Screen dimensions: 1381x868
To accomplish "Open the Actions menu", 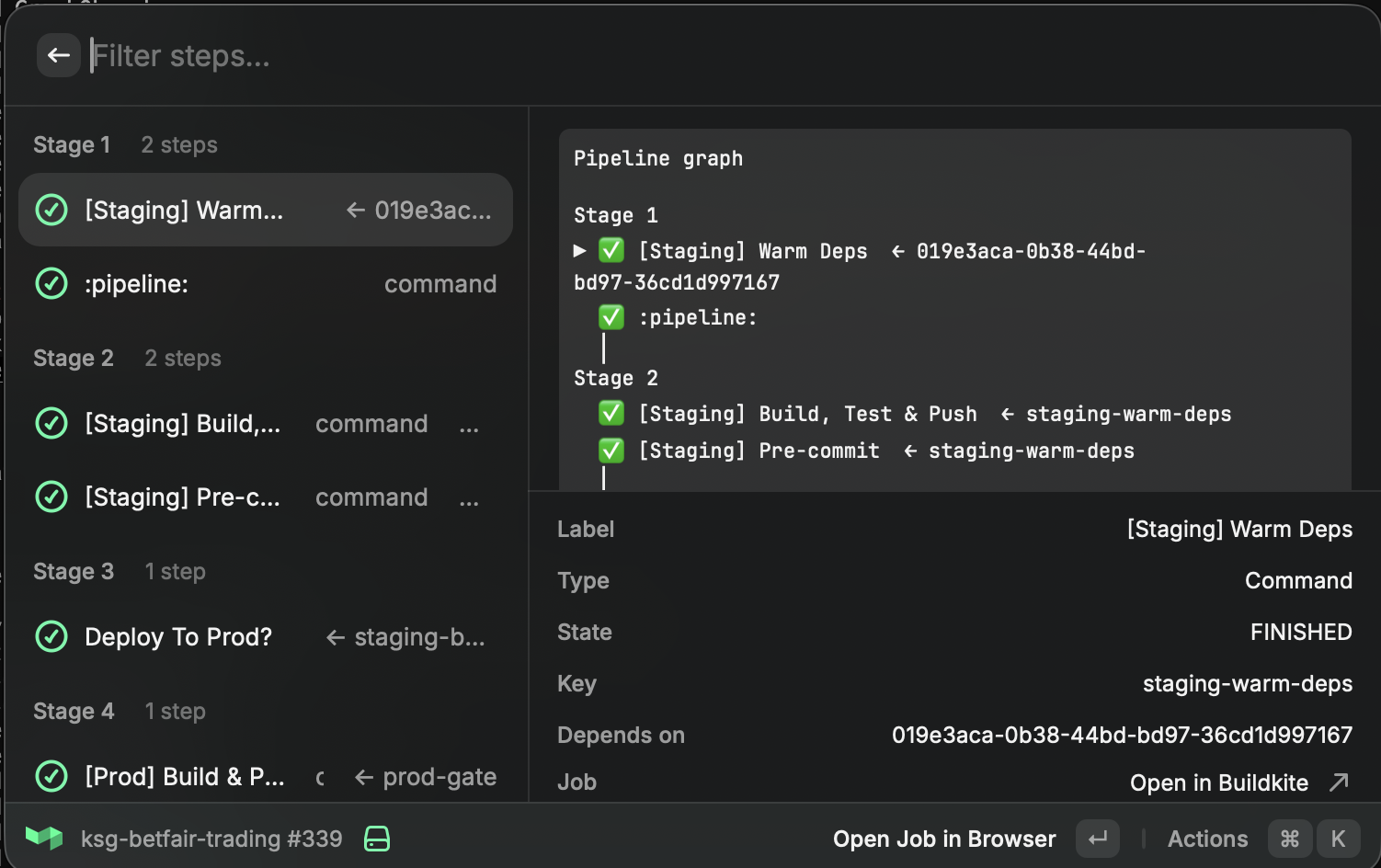I will (1207, 839).
